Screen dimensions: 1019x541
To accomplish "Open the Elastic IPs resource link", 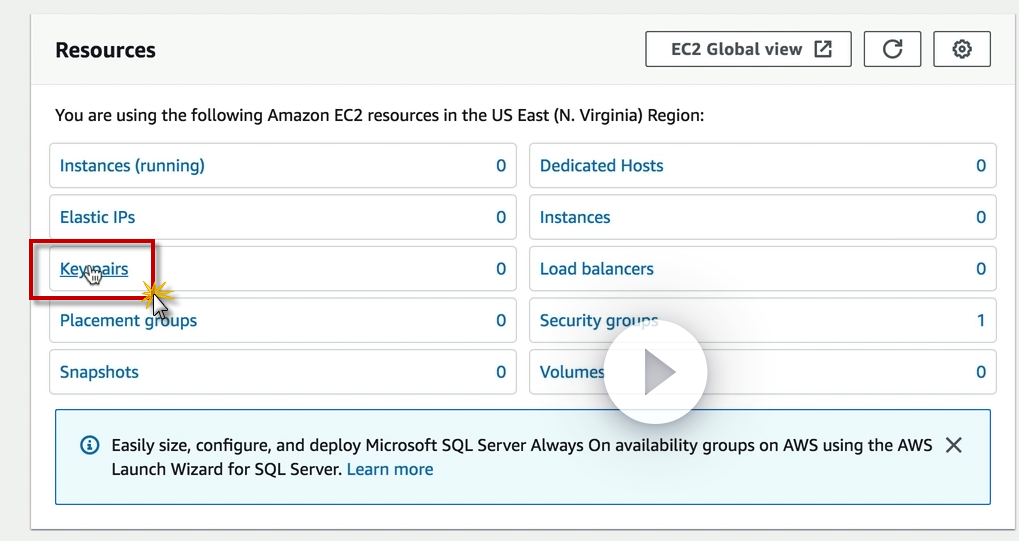I will [x=97, y=217].
